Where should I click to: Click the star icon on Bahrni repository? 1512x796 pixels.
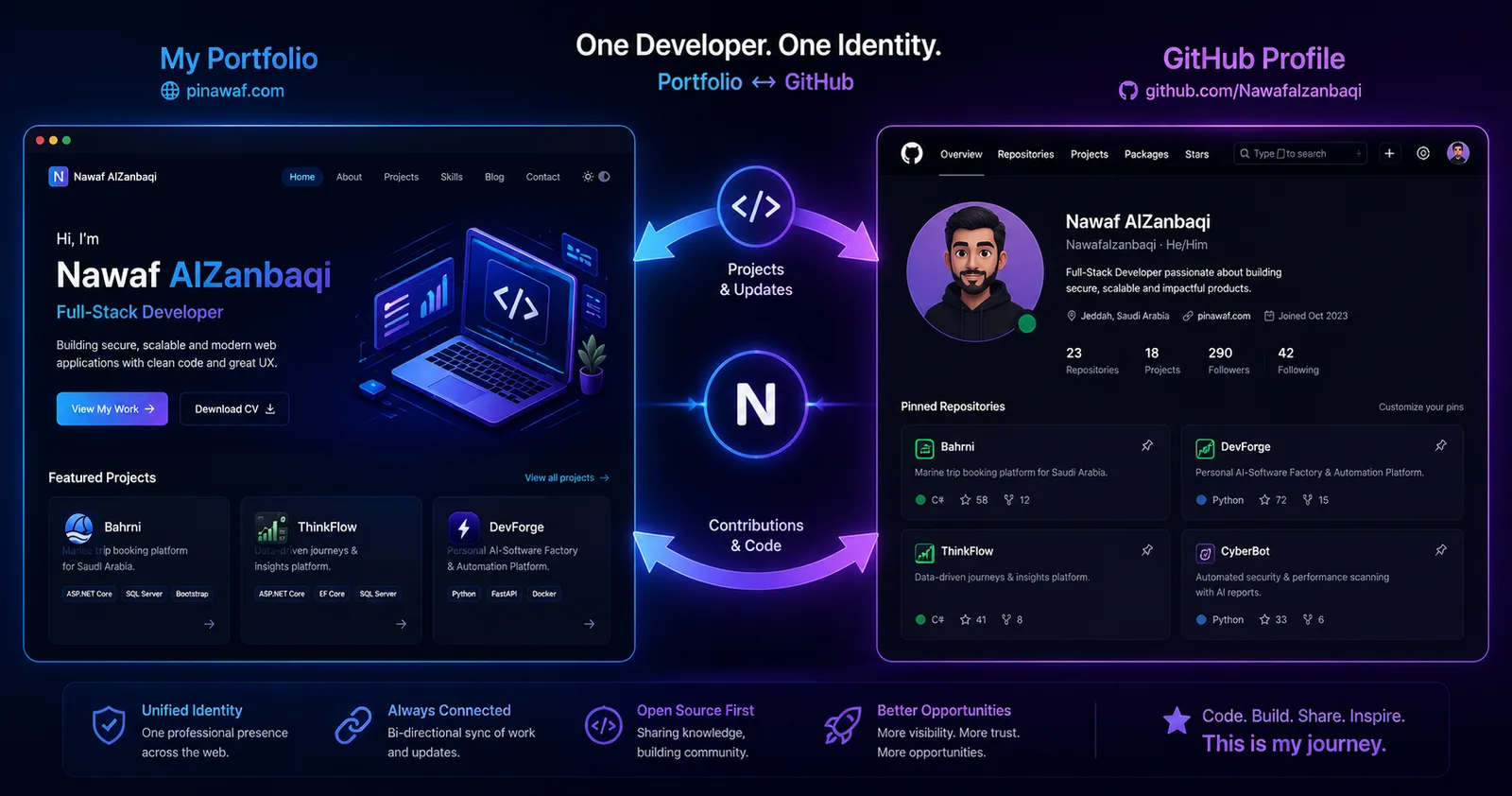tap(965, 500)
